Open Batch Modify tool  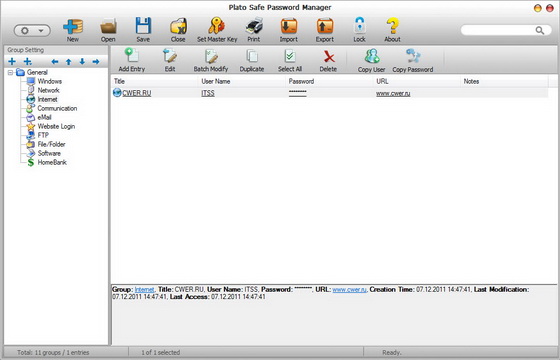click(x=211, y=60)
